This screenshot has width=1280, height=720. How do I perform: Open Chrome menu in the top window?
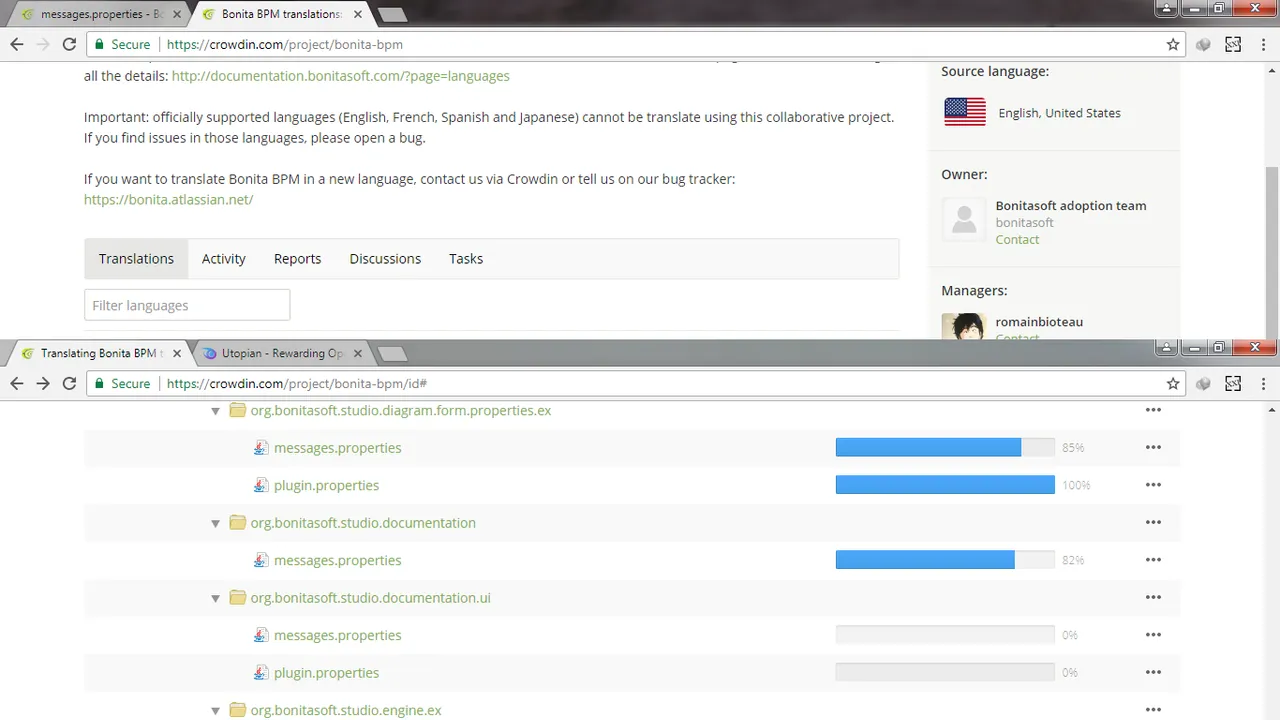[1263, 44]
